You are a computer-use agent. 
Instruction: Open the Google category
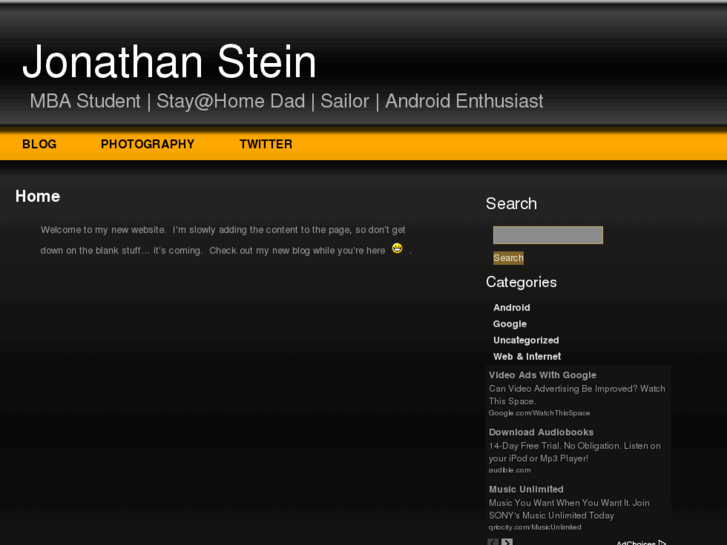click(510, 324)
